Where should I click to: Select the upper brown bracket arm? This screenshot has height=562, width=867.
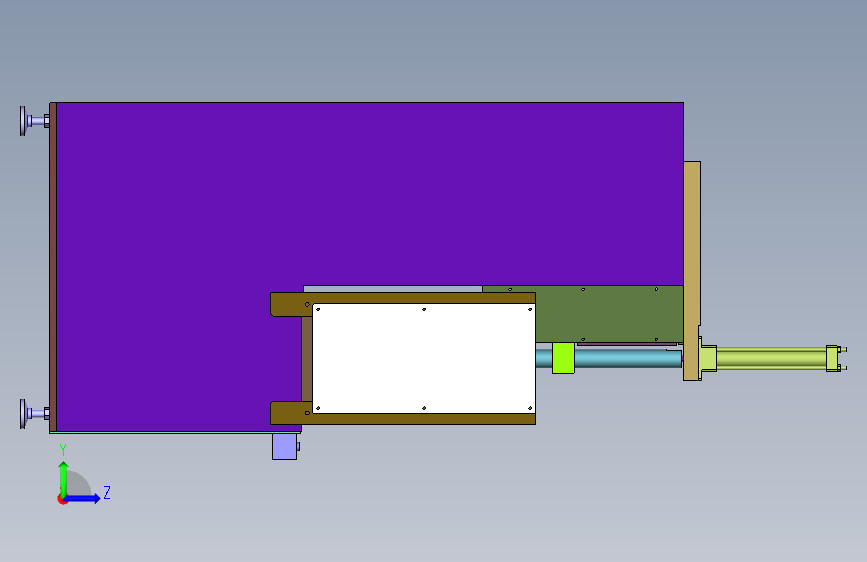coord(403,299)
